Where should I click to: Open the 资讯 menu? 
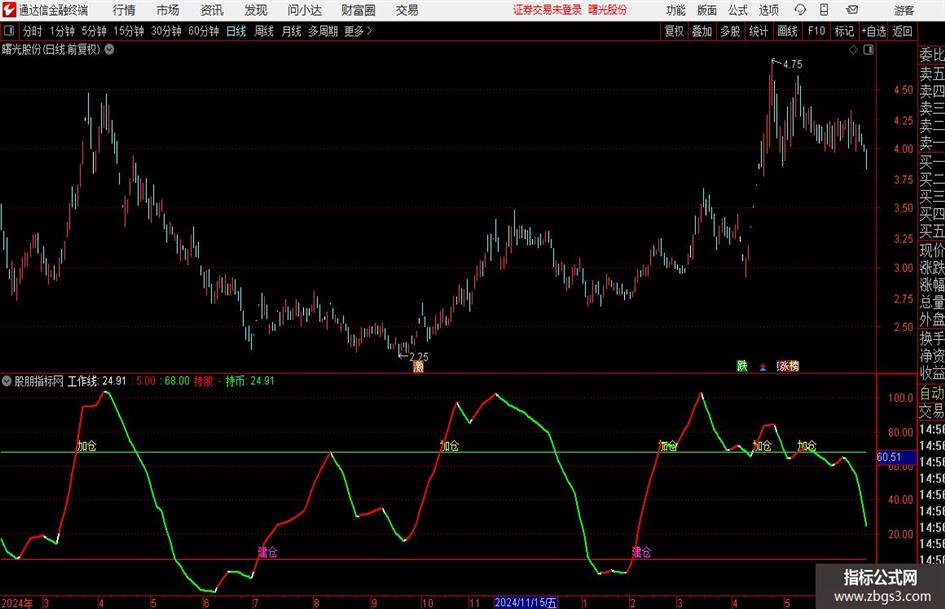[x=212, y=10]
